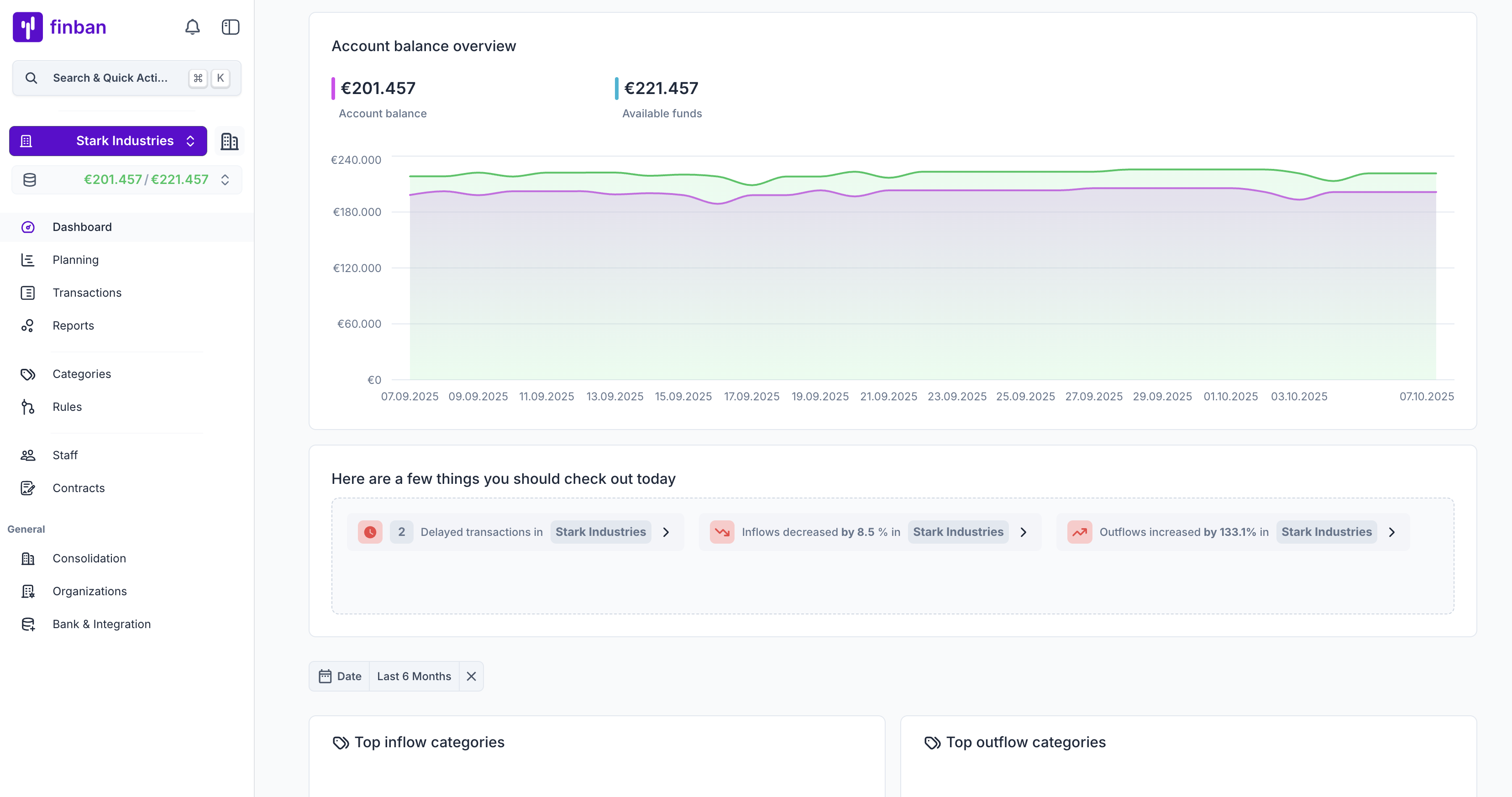Click the notifications bell icon
This screenshot has height=797, width=1512.
(x=193, y=27)
